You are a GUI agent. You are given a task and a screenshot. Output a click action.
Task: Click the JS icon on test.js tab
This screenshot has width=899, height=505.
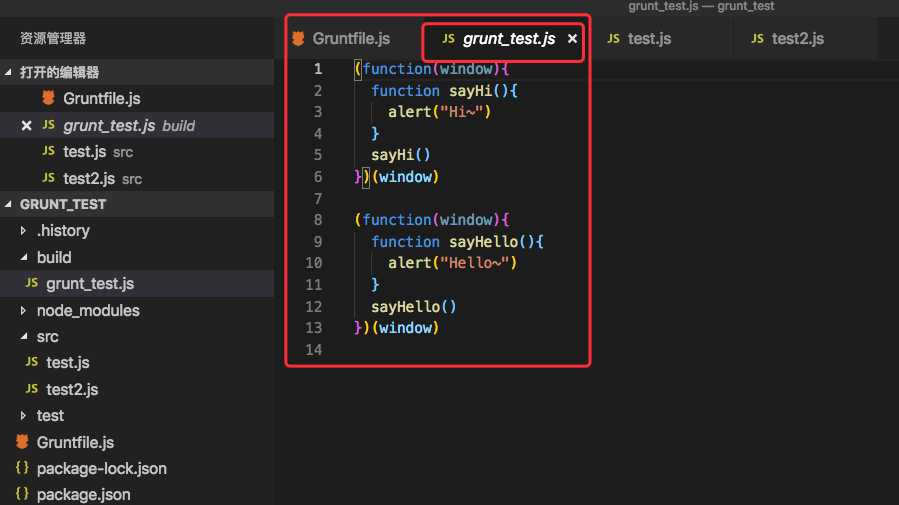coord(613,38)
